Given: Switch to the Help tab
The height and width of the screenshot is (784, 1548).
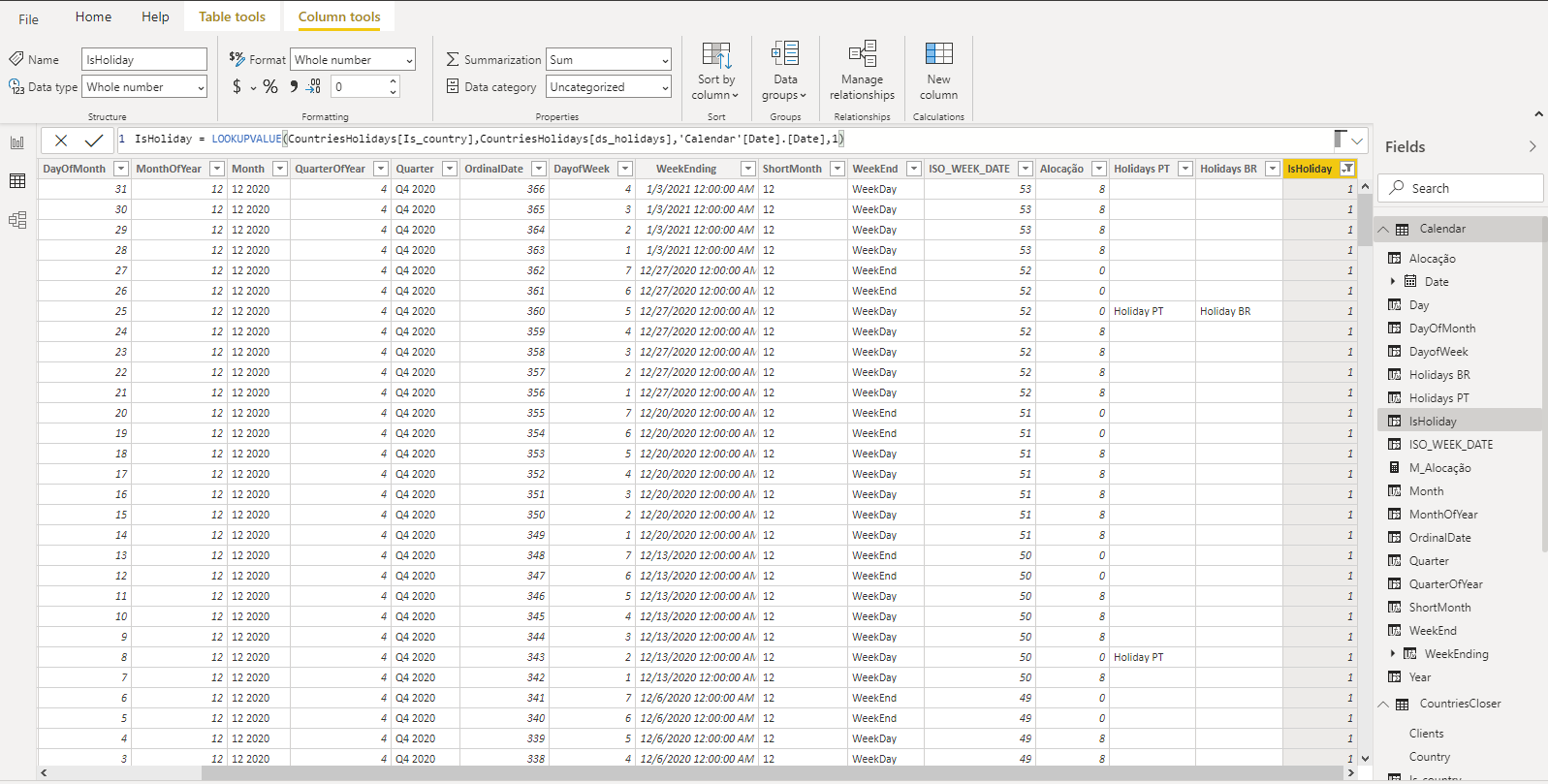Looking at the screenshot, I should pyautogui.click(x=155, y=16).
